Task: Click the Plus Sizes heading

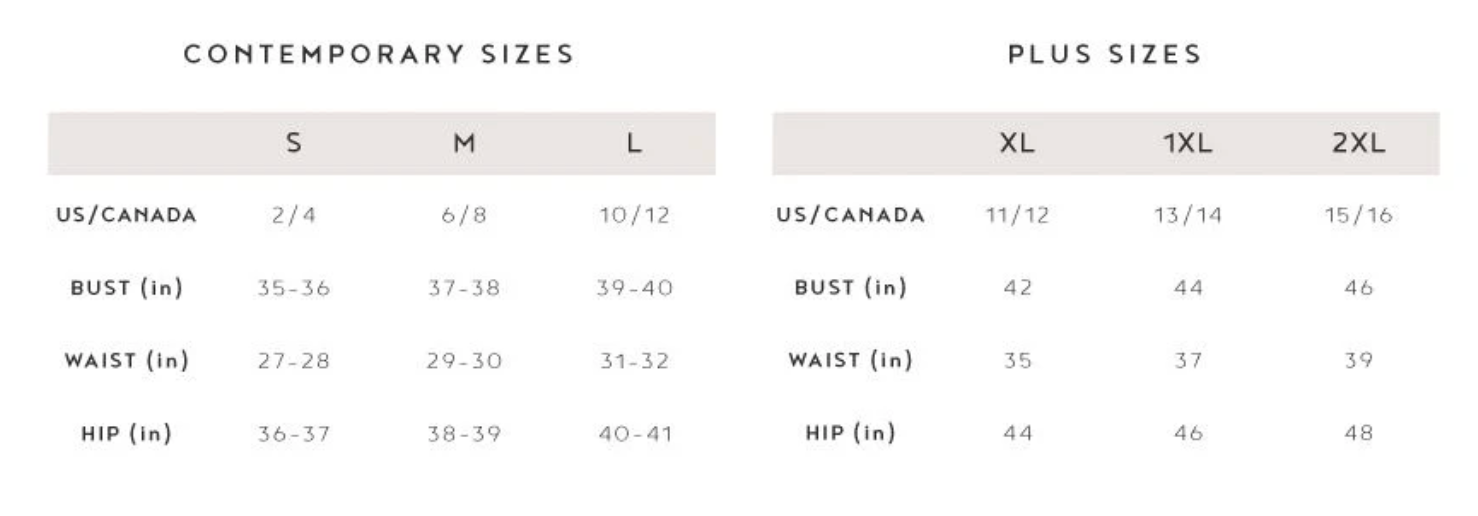Action: [1104, 54]
